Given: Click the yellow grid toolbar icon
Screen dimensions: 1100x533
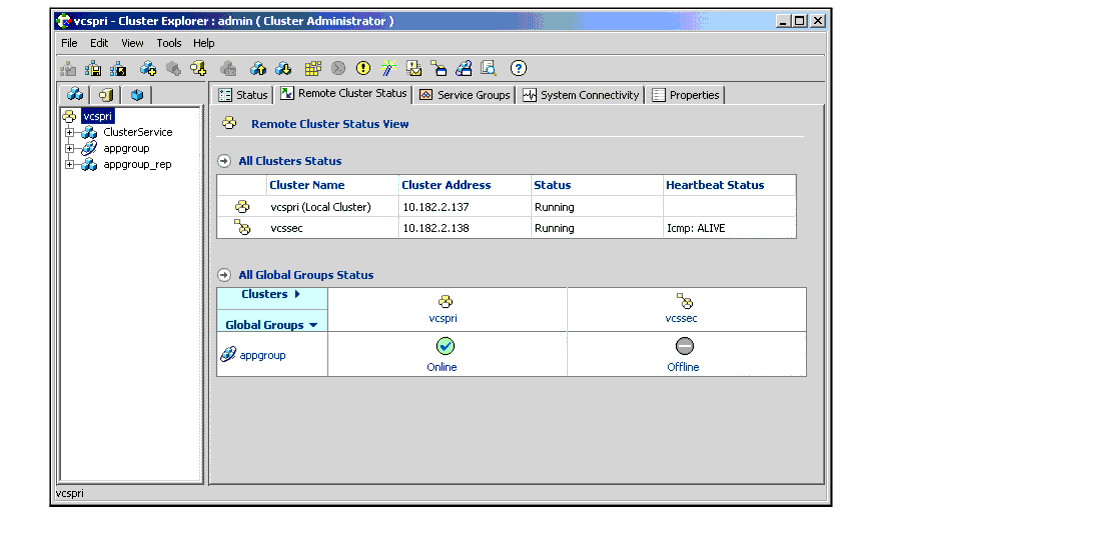Looking at the screenshot, I should coord(313,69).
